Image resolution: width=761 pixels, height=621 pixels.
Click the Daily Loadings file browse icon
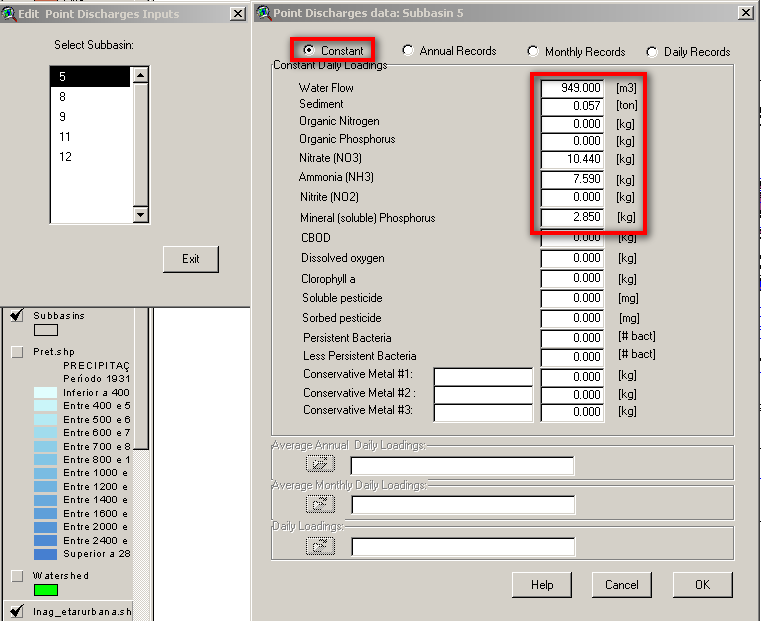click(x=320, y=546)
